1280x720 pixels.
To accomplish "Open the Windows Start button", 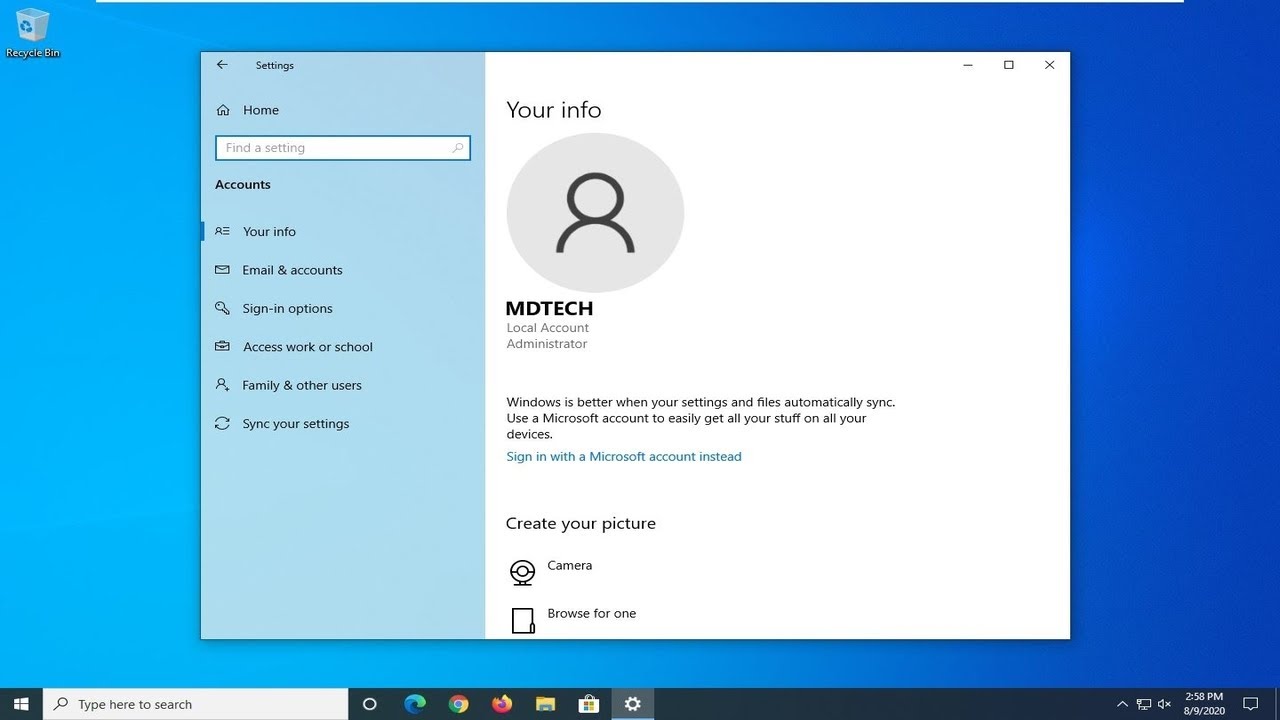I will [x=21, y=704].
